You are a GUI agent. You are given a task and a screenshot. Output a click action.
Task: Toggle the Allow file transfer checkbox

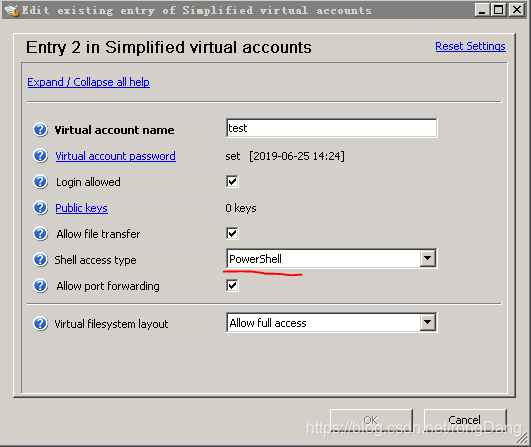232,233
